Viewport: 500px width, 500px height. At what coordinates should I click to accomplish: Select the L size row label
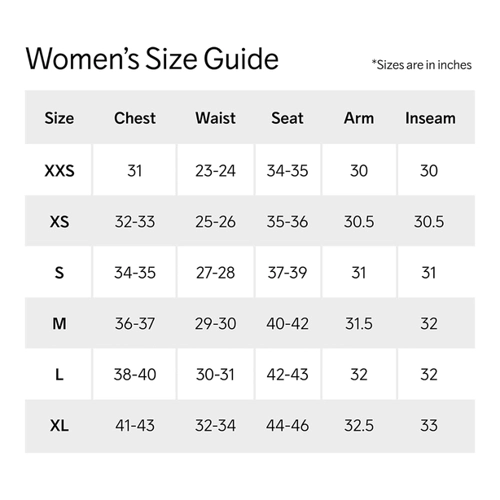[x=59, y=375]
